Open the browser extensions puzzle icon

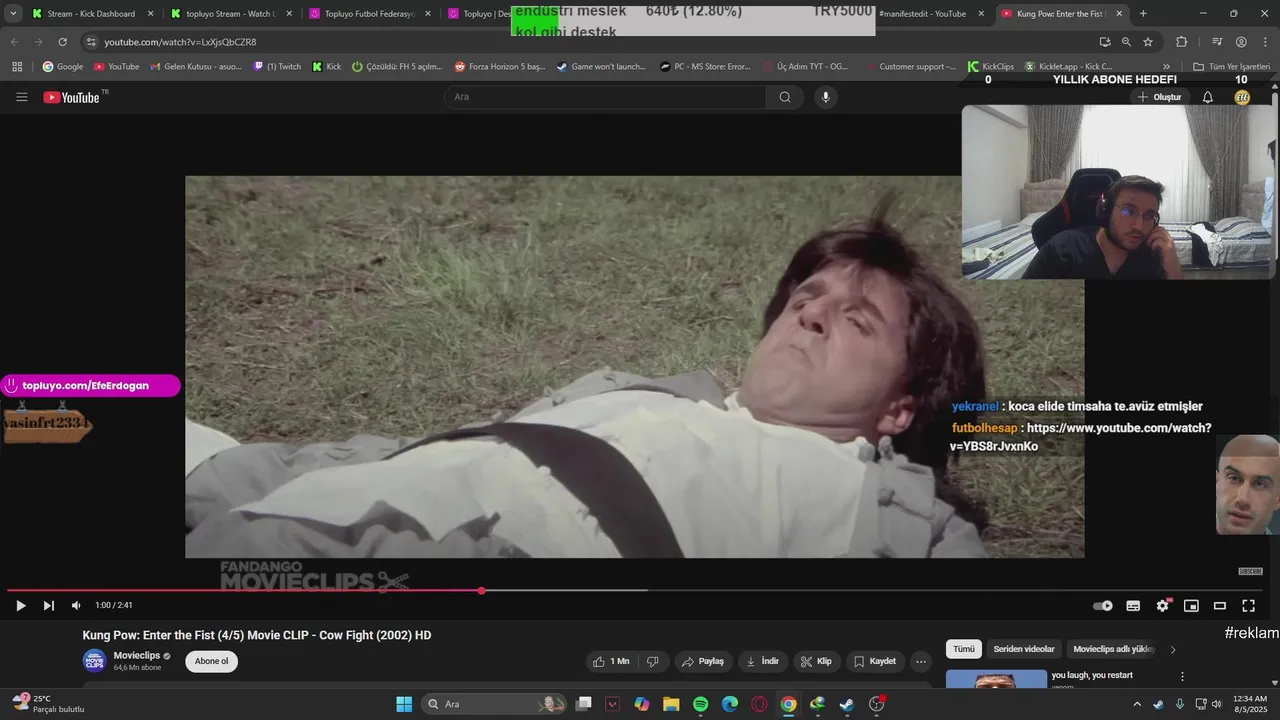(x=1181, y=42)
